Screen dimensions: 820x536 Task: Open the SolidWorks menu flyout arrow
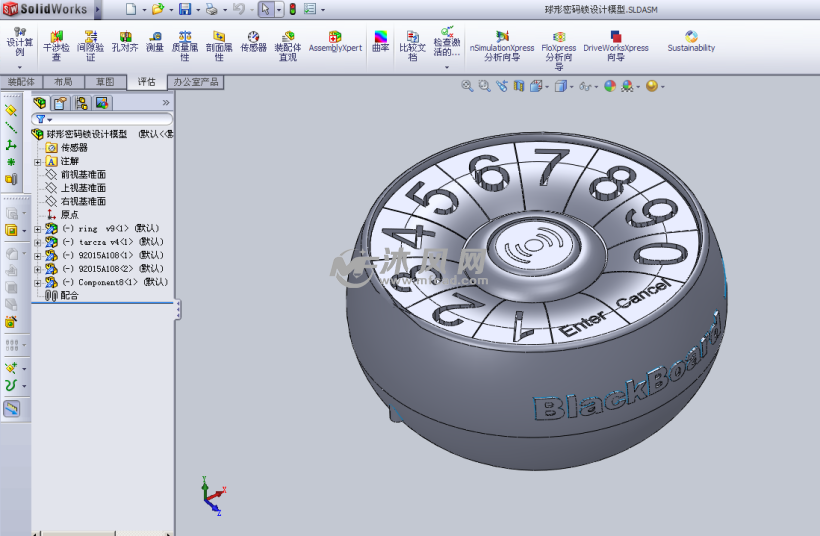point(97,9)
